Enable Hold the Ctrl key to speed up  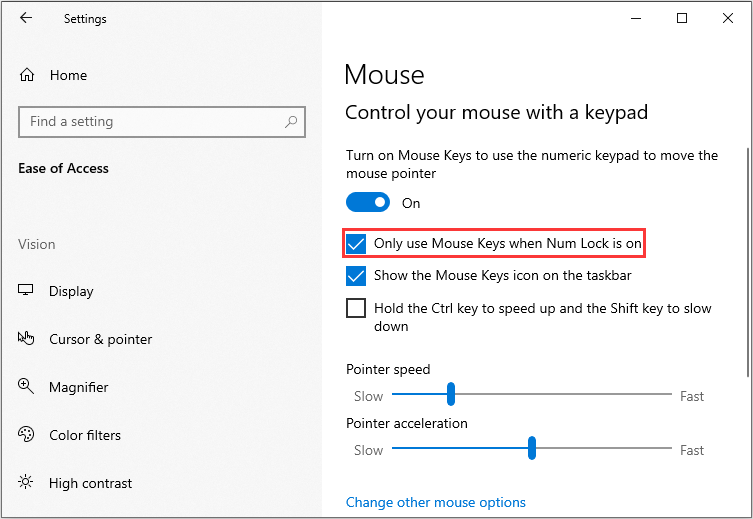pos(356,308)
